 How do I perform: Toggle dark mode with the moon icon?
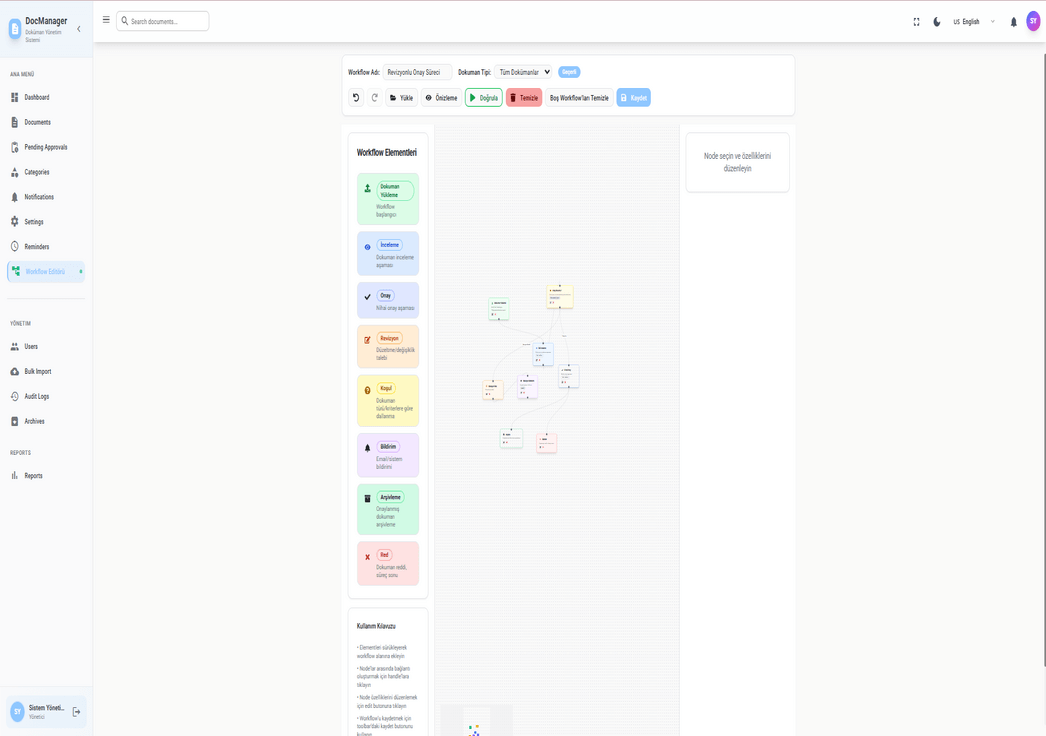click(935, 20)
